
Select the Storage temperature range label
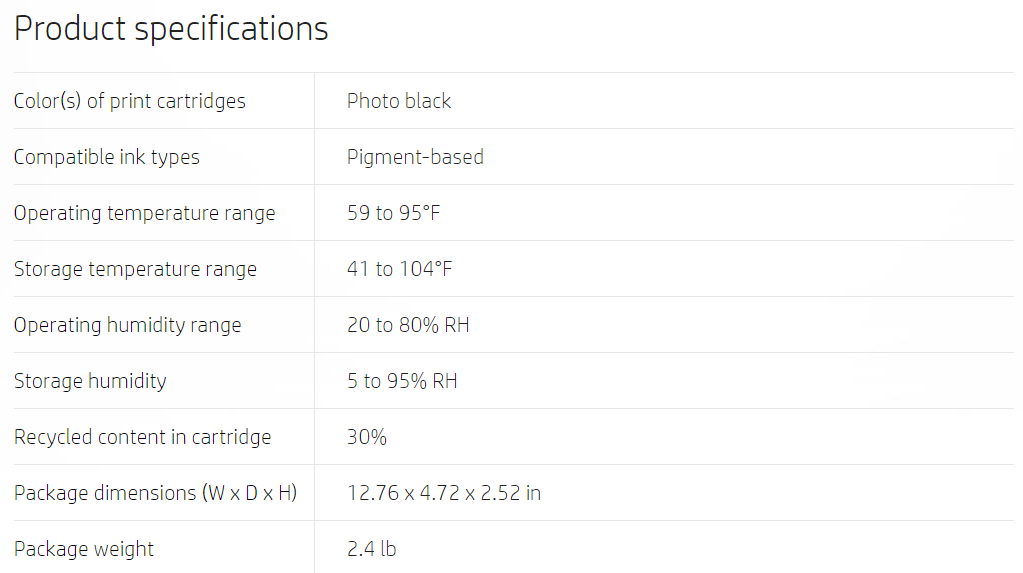coord(136,270)
